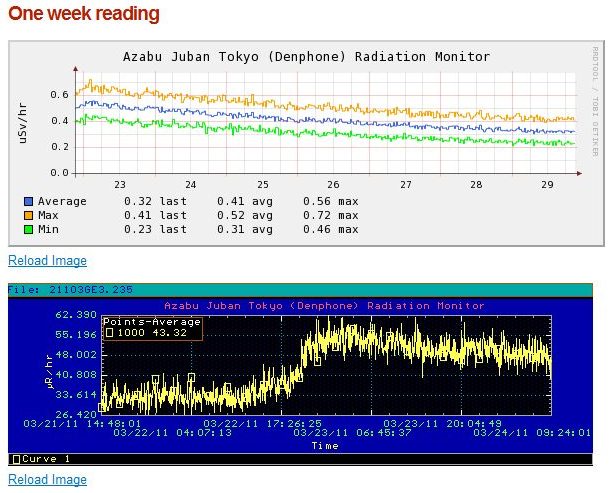
Task: Click the blue Average legend swatch
Action: tap(28, 202)
